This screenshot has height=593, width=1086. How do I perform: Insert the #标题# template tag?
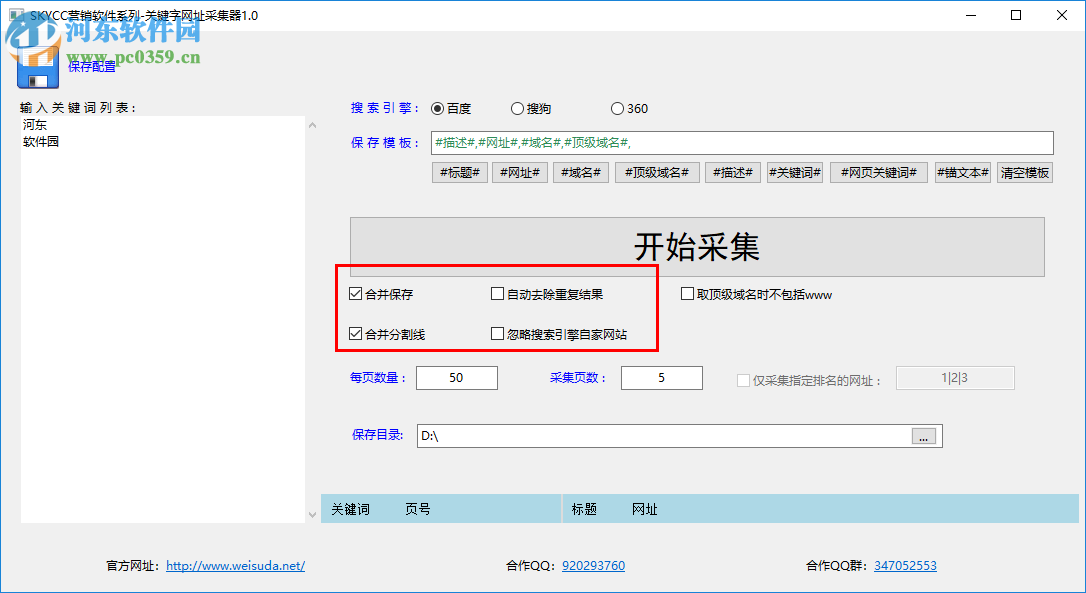point(459,172)
